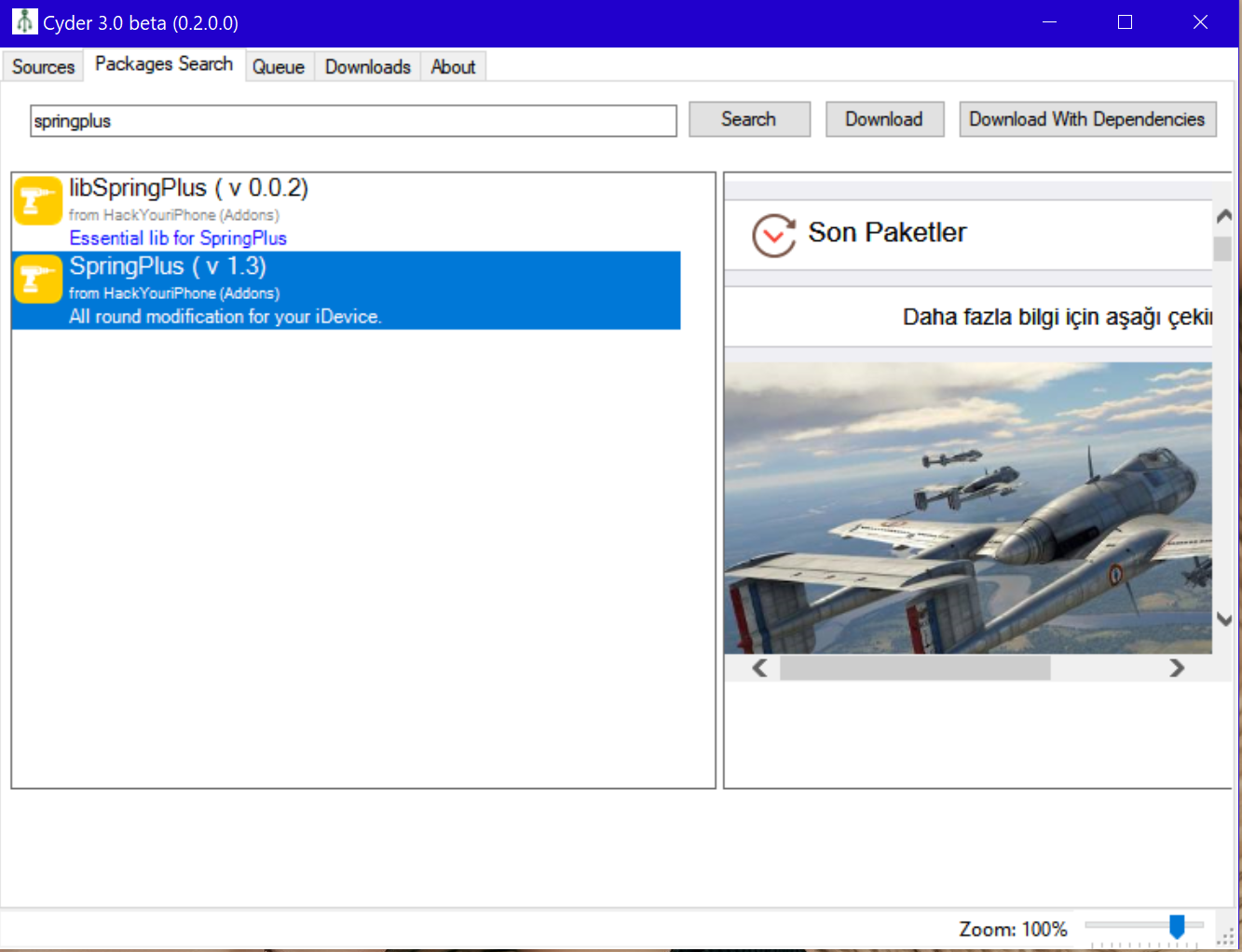Select libSpringPlus ( v 0.0.2) entry

(x=346, y=212)
